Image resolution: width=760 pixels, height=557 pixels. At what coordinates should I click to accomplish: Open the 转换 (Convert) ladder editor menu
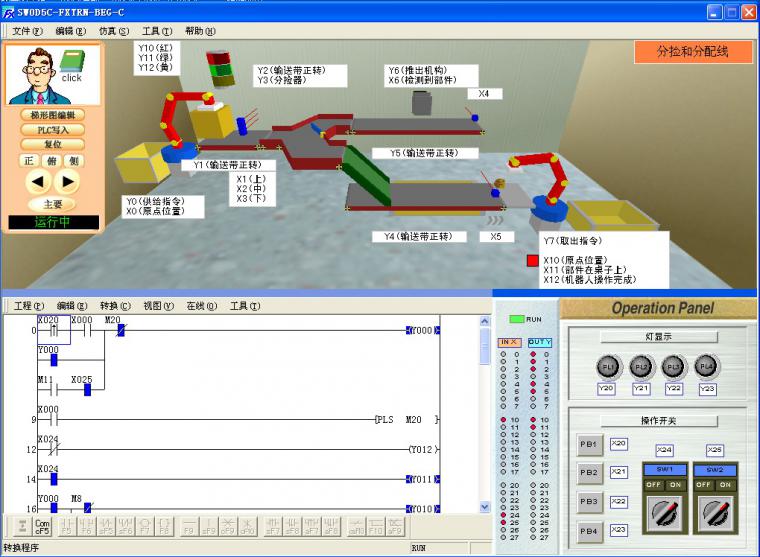[x=115, y=306]
